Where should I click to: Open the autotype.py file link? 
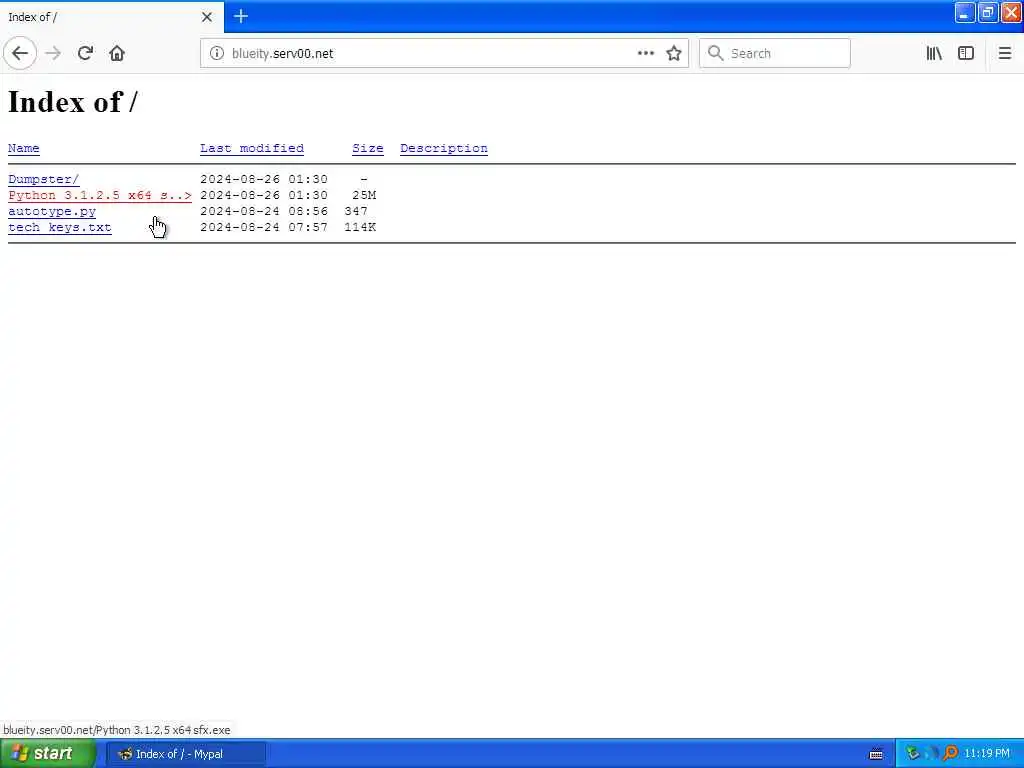tap(52, 212)
